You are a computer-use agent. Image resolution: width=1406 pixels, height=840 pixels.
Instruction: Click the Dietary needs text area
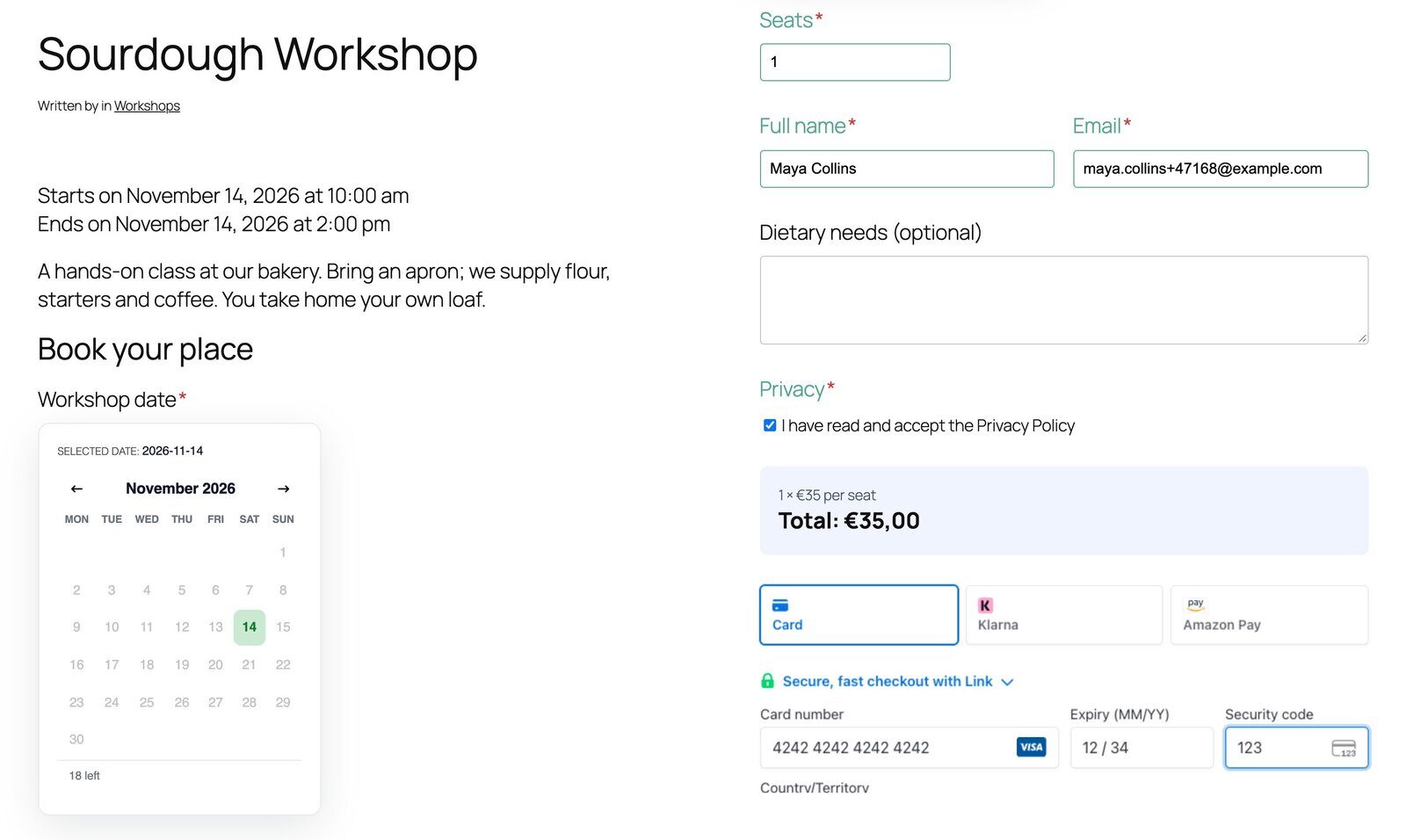pyautogui.click(x=1064, y=300)
